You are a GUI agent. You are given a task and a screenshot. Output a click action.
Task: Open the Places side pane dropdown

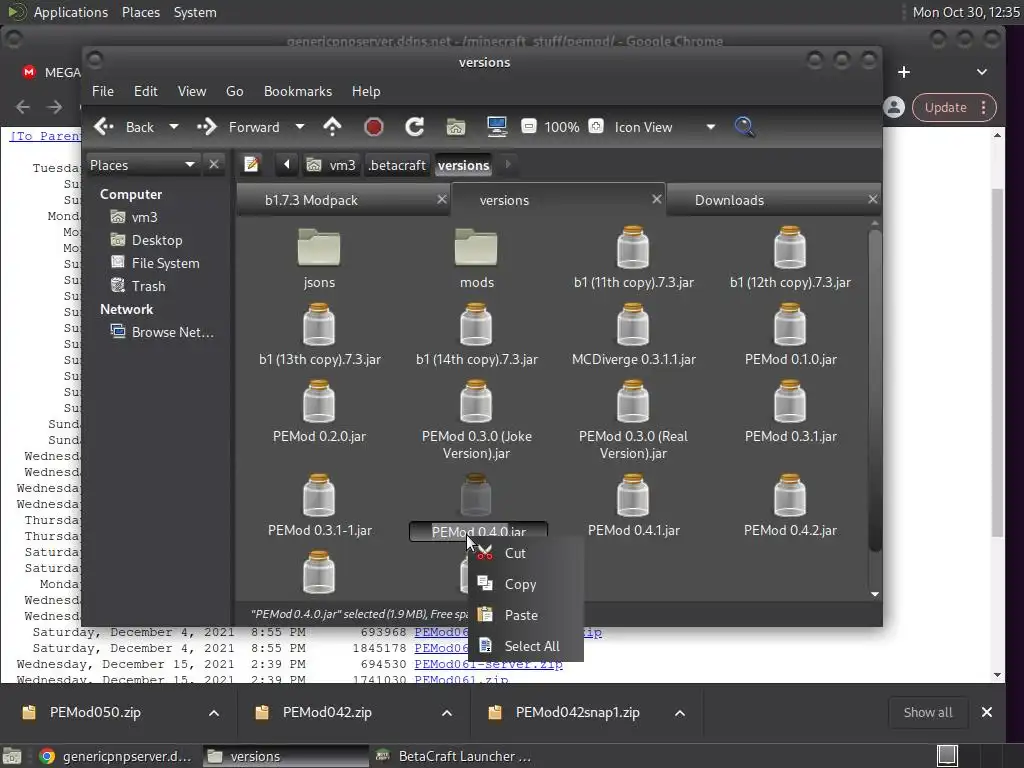point(142,165)
